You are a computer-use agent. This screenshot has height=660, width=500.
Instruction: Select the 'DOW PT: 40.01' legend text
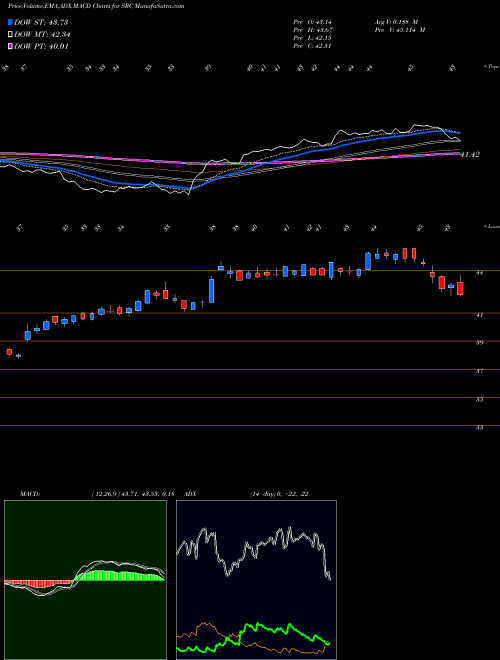click(41, 46)
